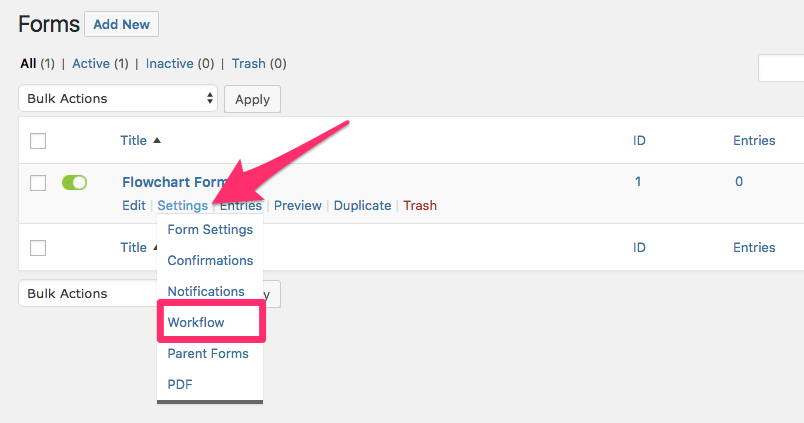The width and height of the screenshot is (804, 423).
Task: Open Confirmations from the Settings menu
Action: tap(210, 260)
